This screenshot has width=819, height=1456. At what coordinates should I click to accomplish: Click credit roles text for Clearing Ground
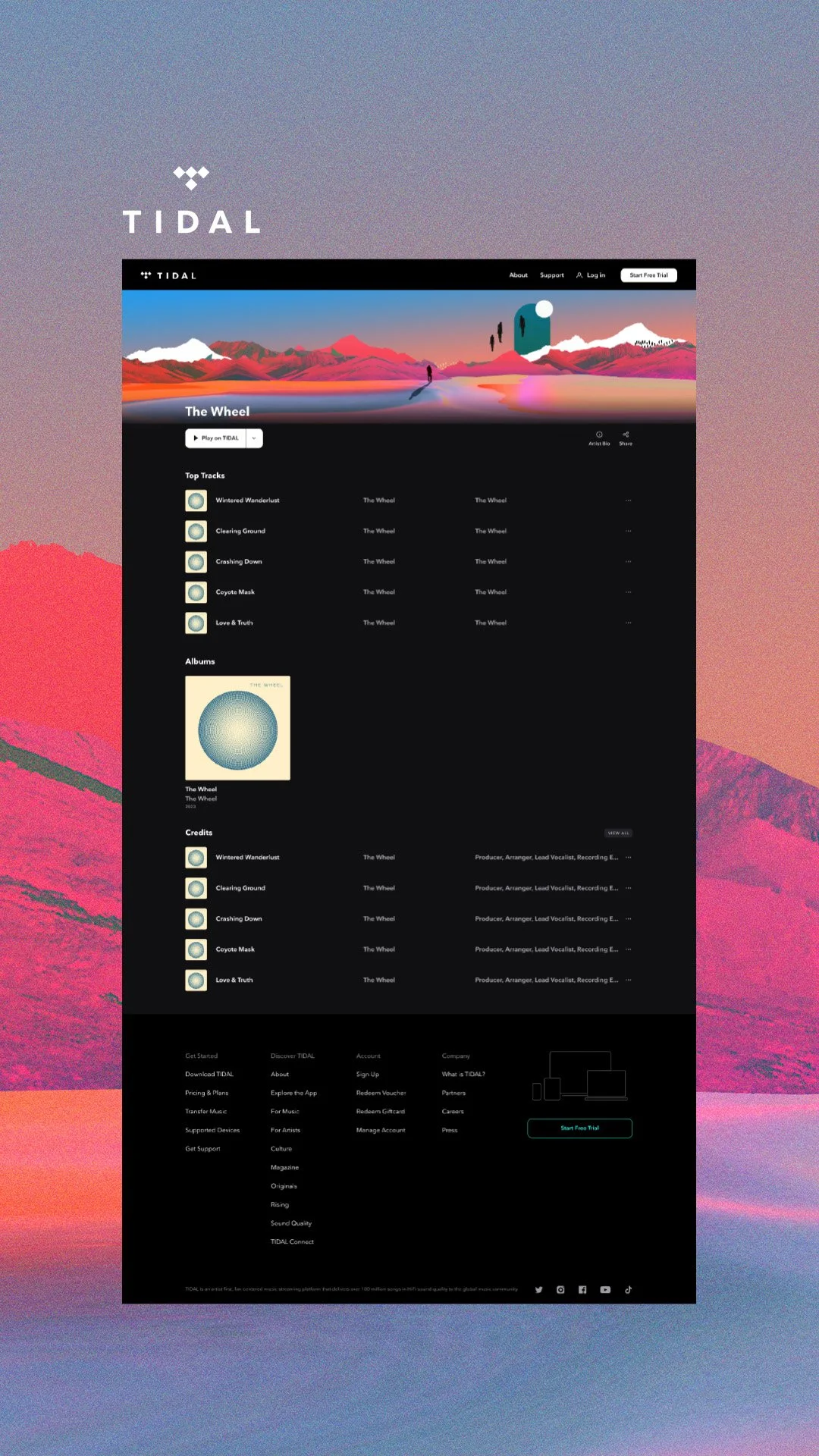pyautogui.click(x=547, y=888)
